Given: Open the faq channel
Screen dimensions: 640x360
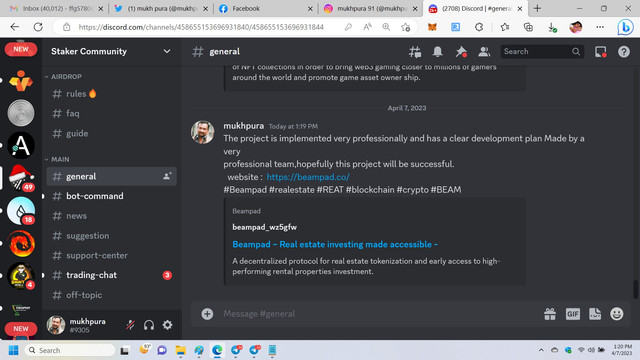Looking at the screenshot, I should 111,113.
